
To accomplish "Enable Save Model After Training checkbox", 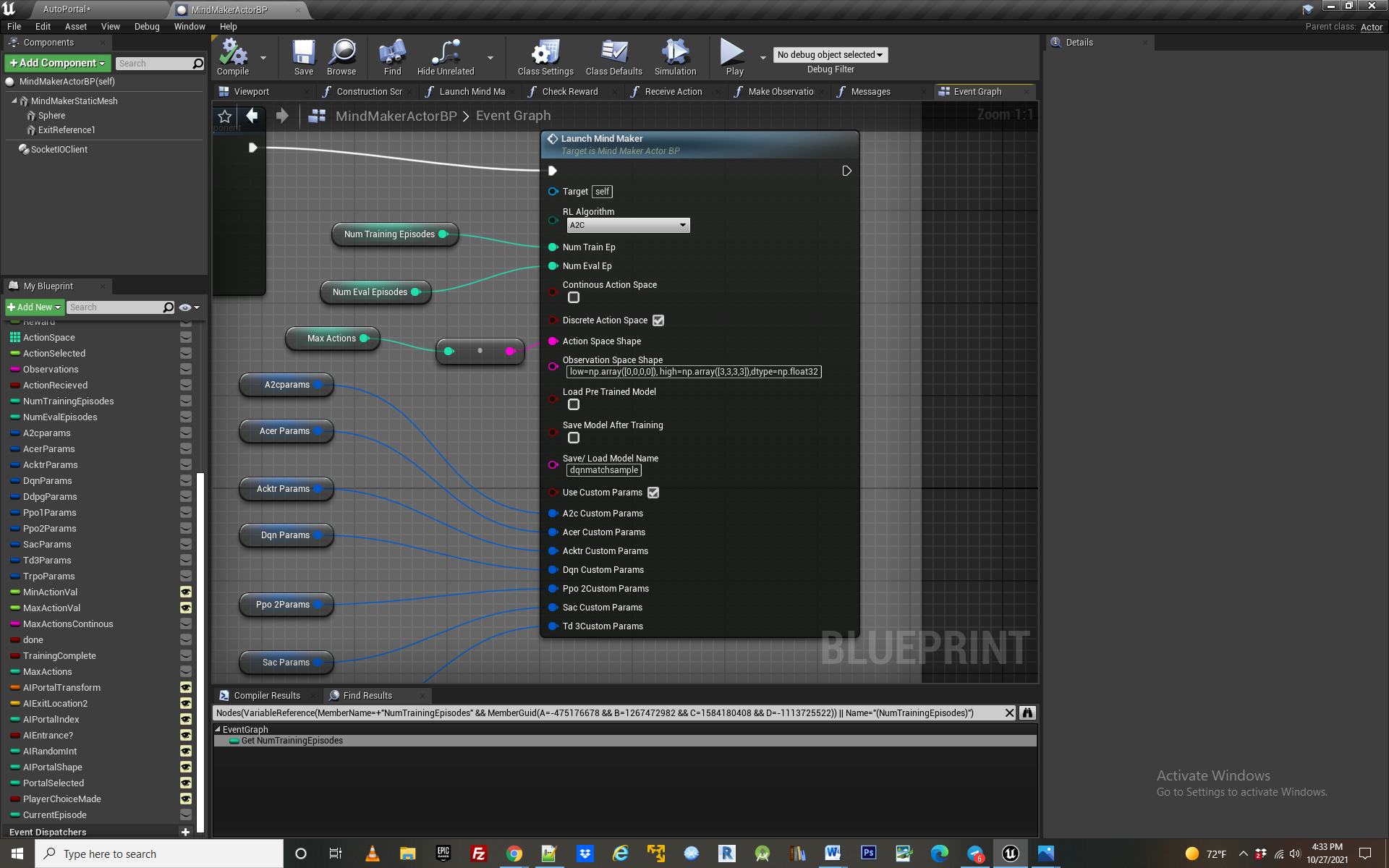I will click(x=574, y=438).
